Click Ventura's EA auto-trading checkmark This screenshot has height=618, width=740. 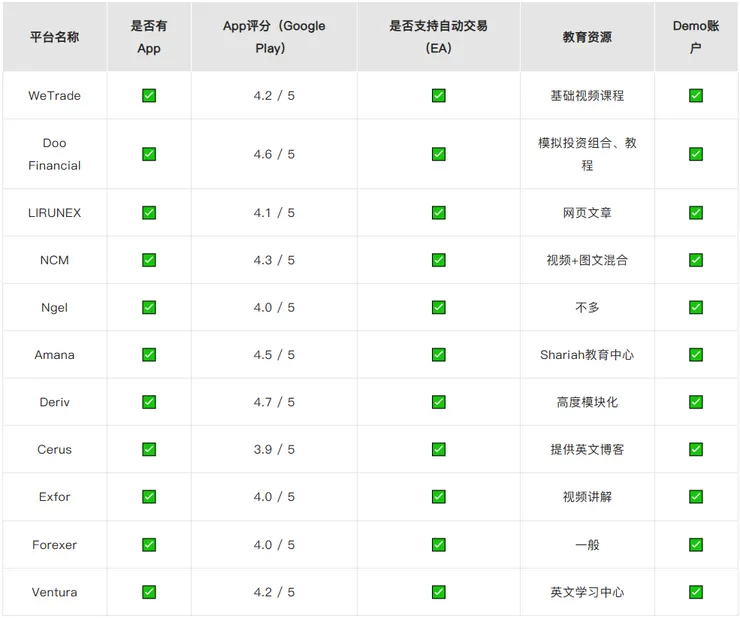pos(439,592)
